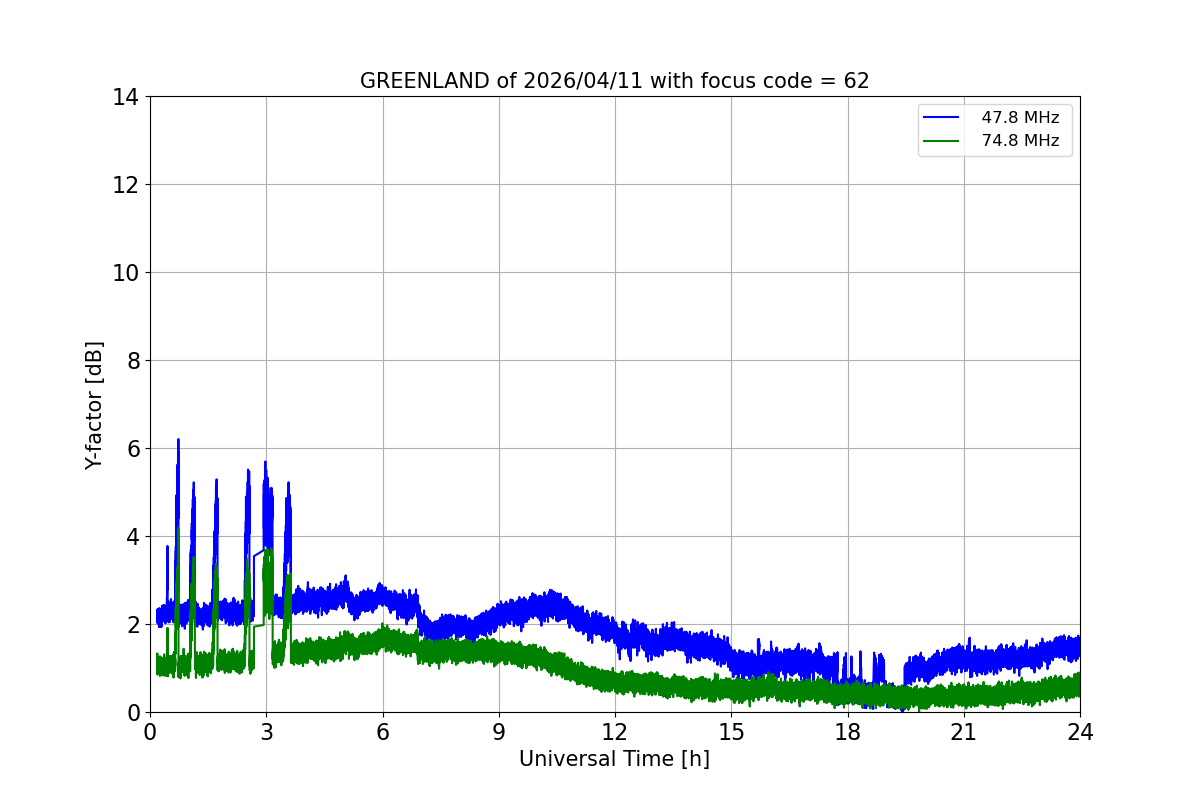Click the 8 tick on the Y-factor axis

[132, 361]
